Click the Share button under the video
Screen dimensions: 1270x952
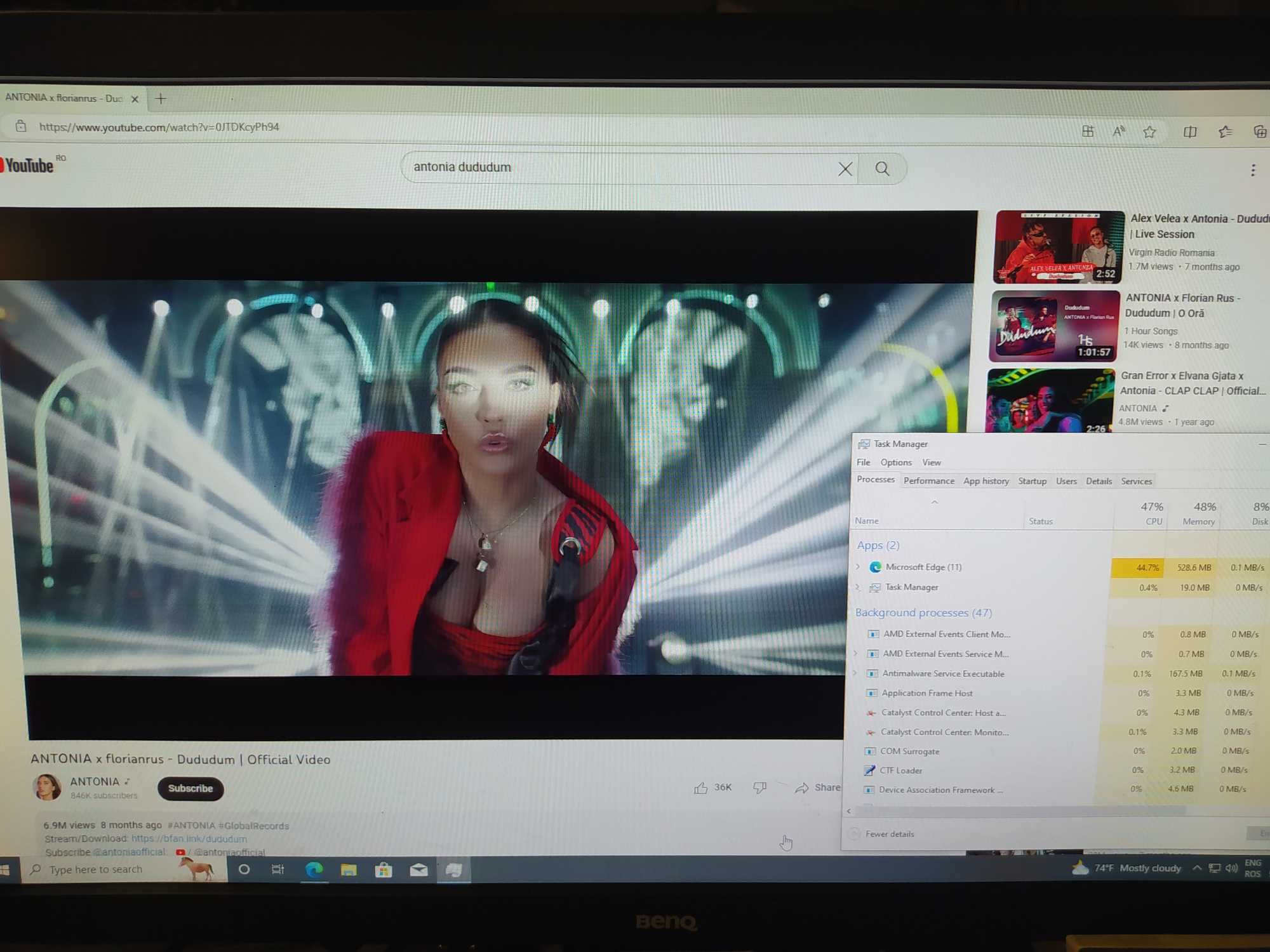[x=818, y=788]
